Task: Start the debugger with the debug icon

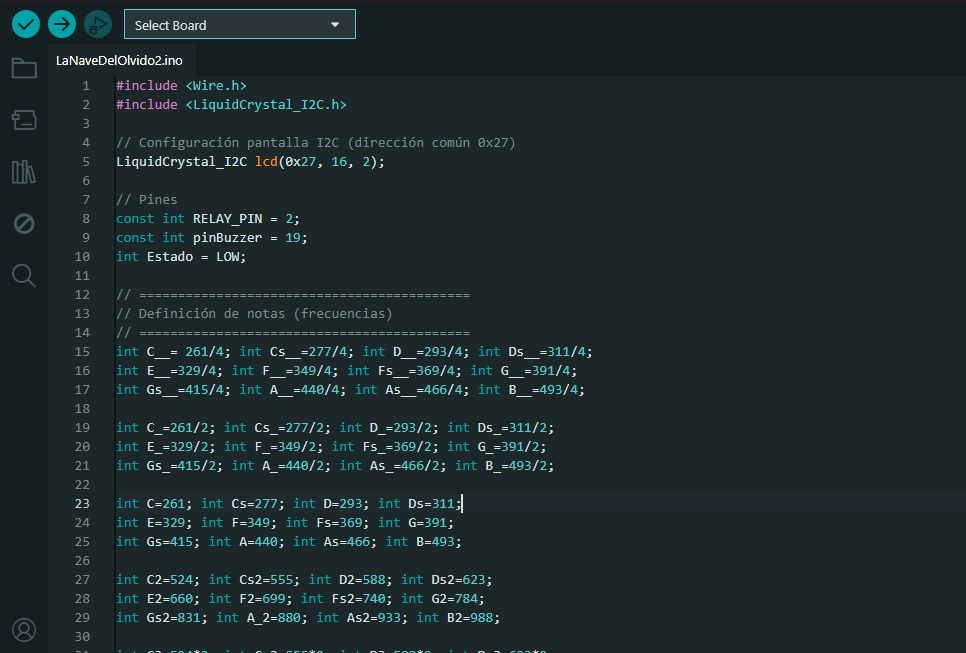Action: [98, 25]
